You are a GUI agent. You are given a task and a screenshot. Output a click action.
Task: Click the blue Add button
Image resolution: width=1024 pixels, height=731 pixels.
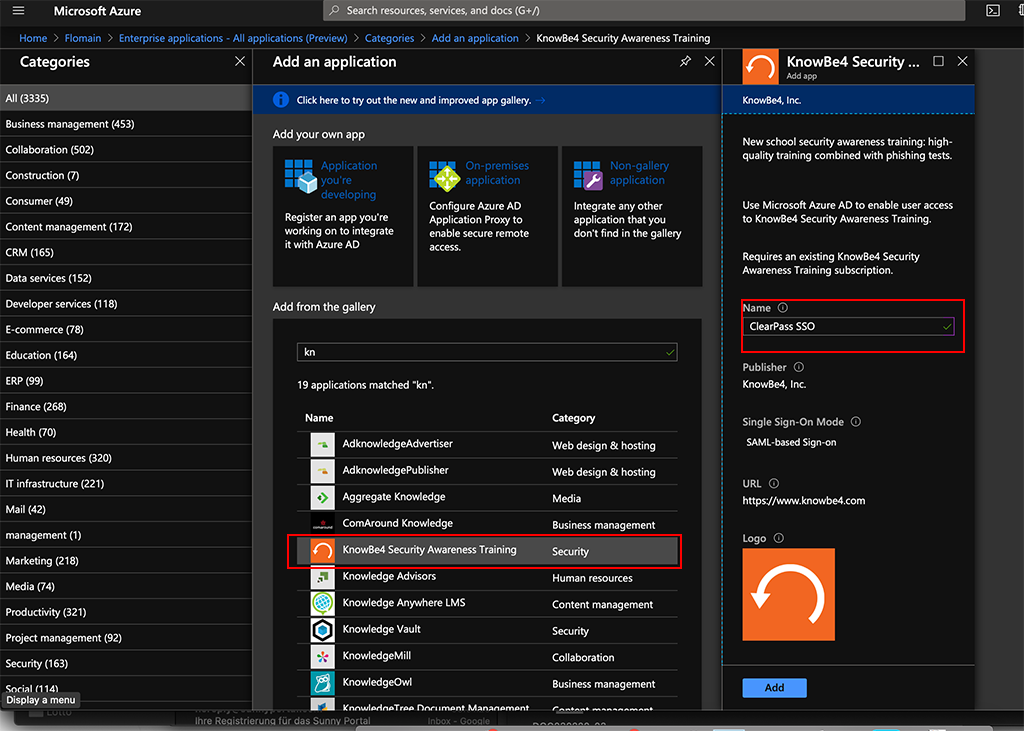tap(774, 687)
